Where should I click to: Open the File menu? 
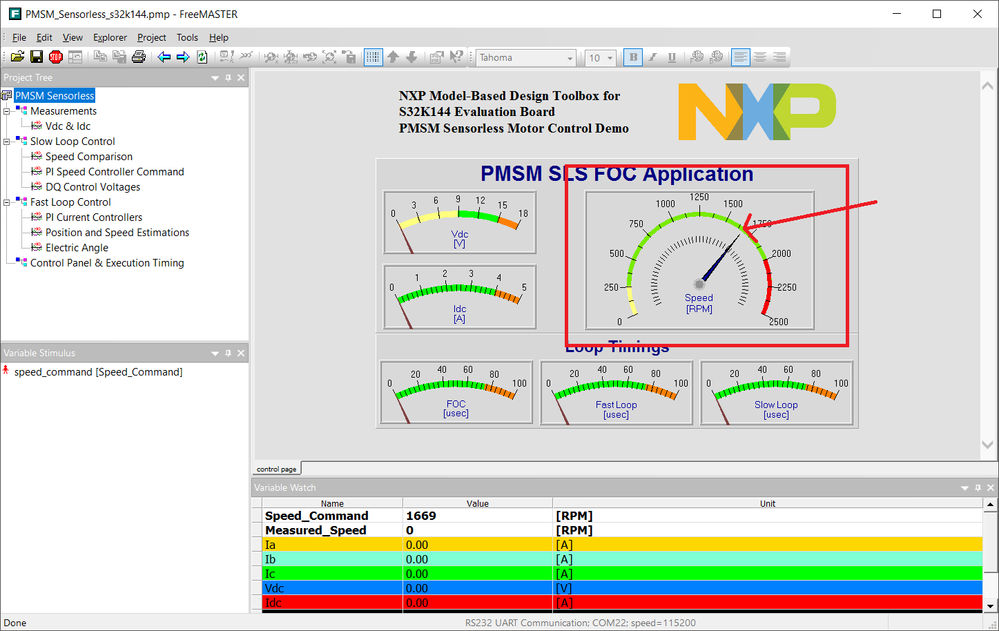(x=19, y=38)
